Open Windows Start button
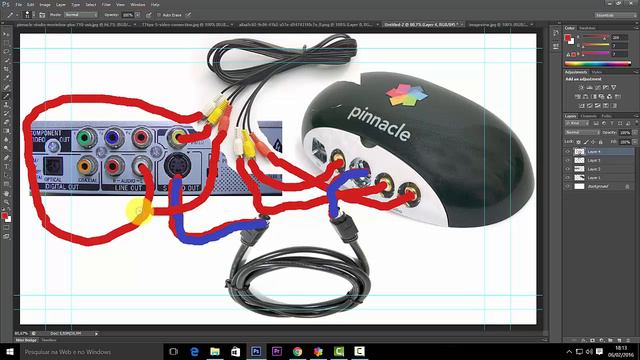 click(10, 351)
